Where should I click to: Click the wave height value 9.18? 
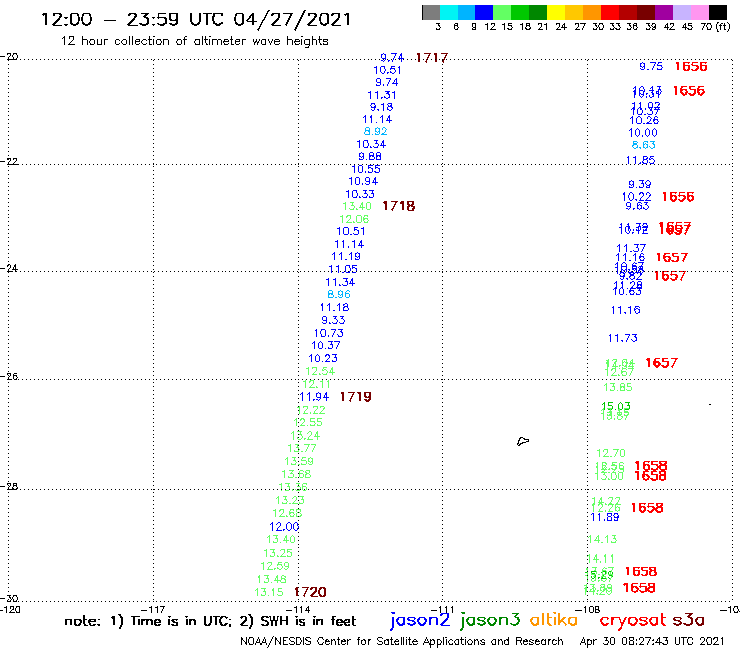click(x=381, y=107)
